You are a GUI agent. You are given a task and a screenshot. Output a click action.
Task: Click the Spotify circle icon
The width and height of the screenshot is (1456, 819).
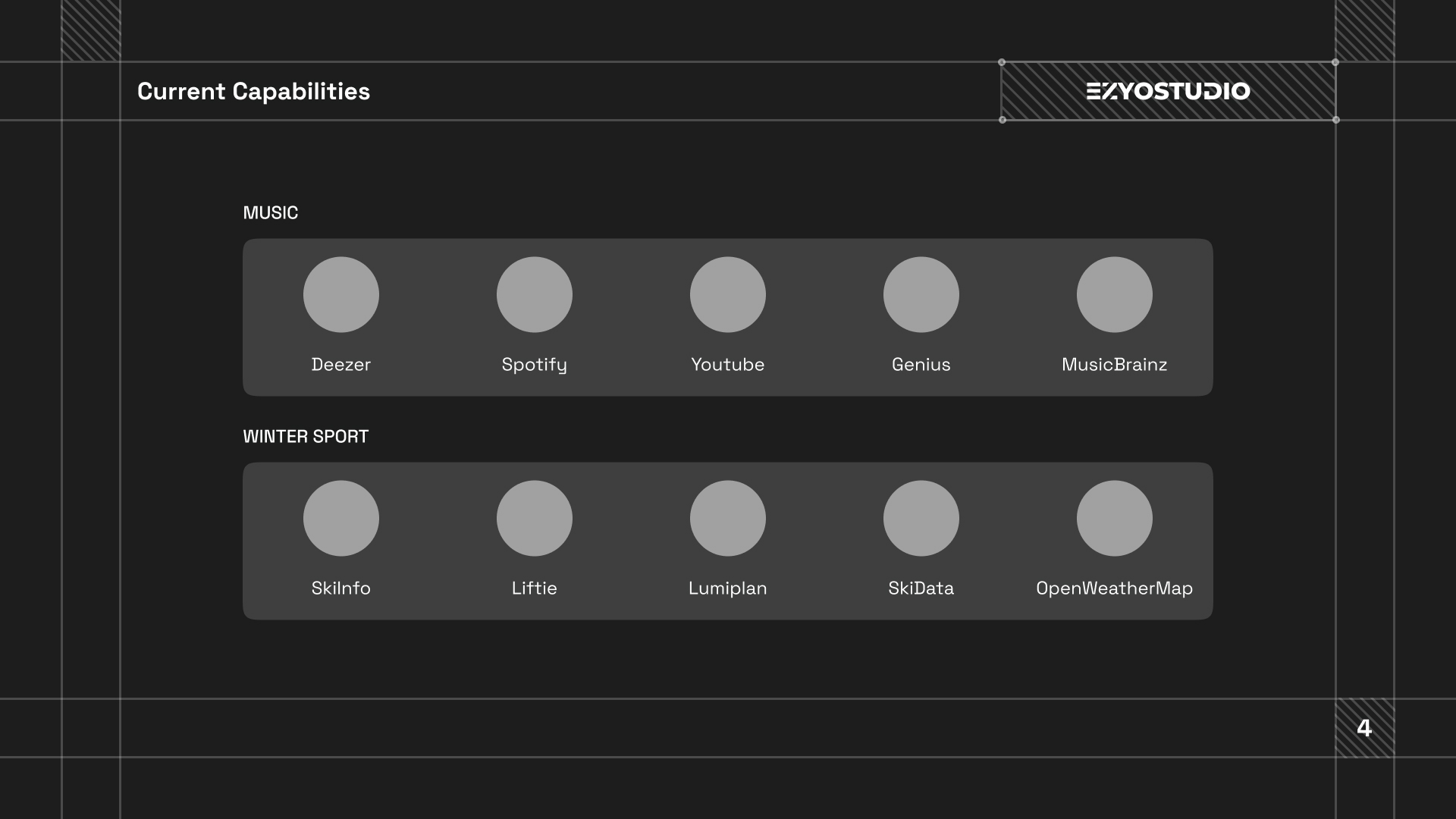(x=534, y=294)
